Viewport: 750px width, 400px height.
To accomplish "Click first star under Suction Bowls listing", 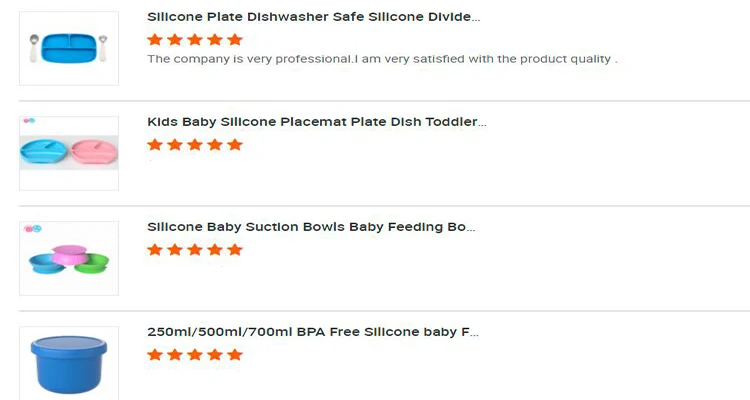I will [x=155, y=250].
